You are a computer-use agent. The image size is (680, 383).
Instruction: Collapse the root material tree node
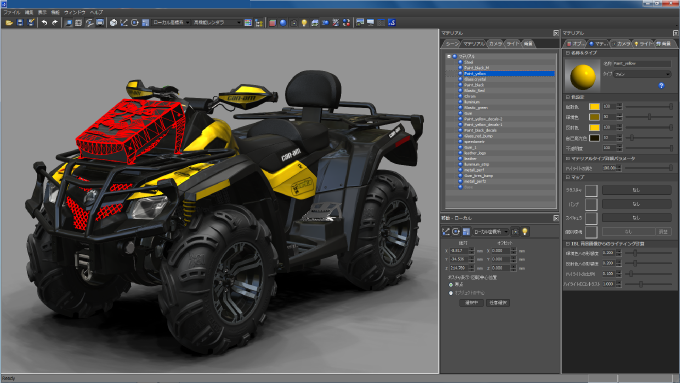tap(449, 56)
